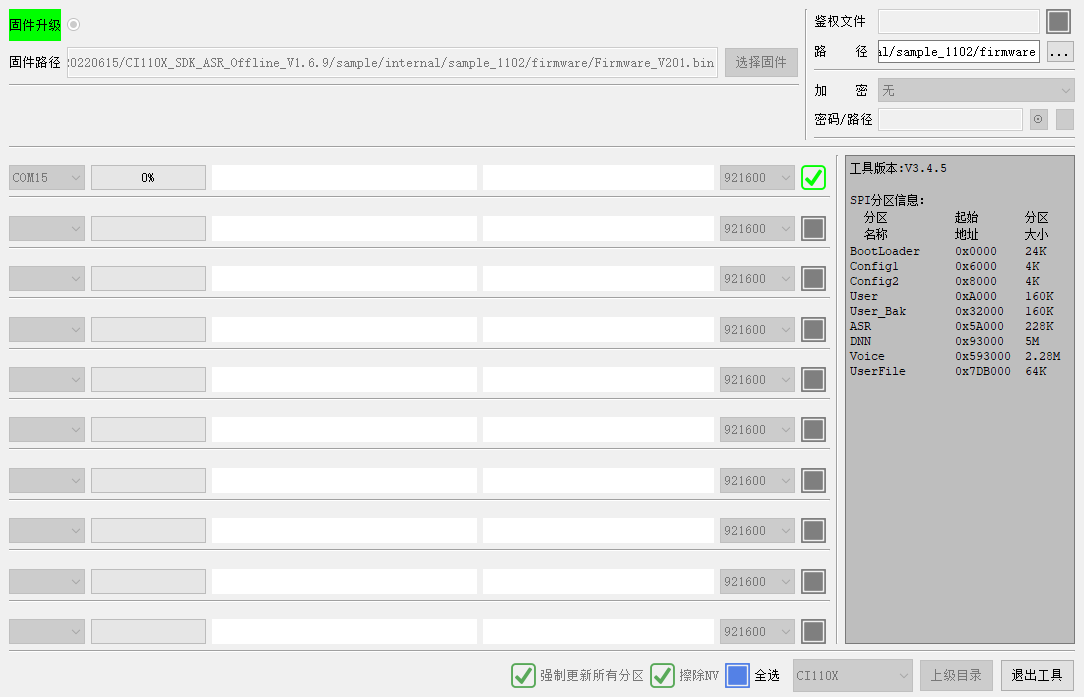Image resolution: width=1084 pixels, height=697 pixels.
Task: Click the 选择固件 button
Action: click(761, 62)
